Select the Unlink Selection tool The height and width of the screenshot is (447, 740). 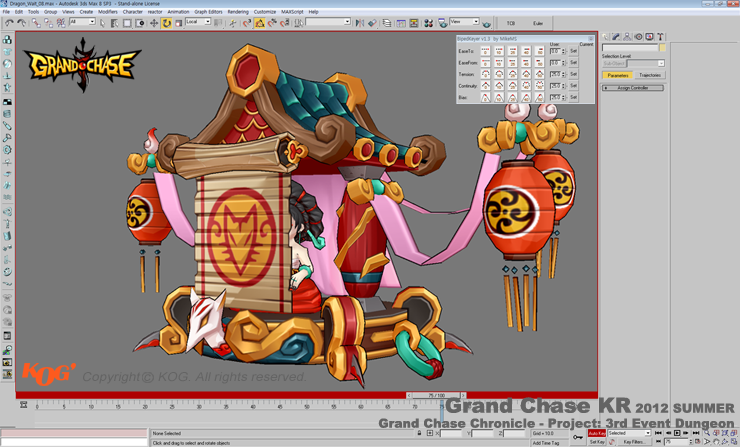[49, 23]
